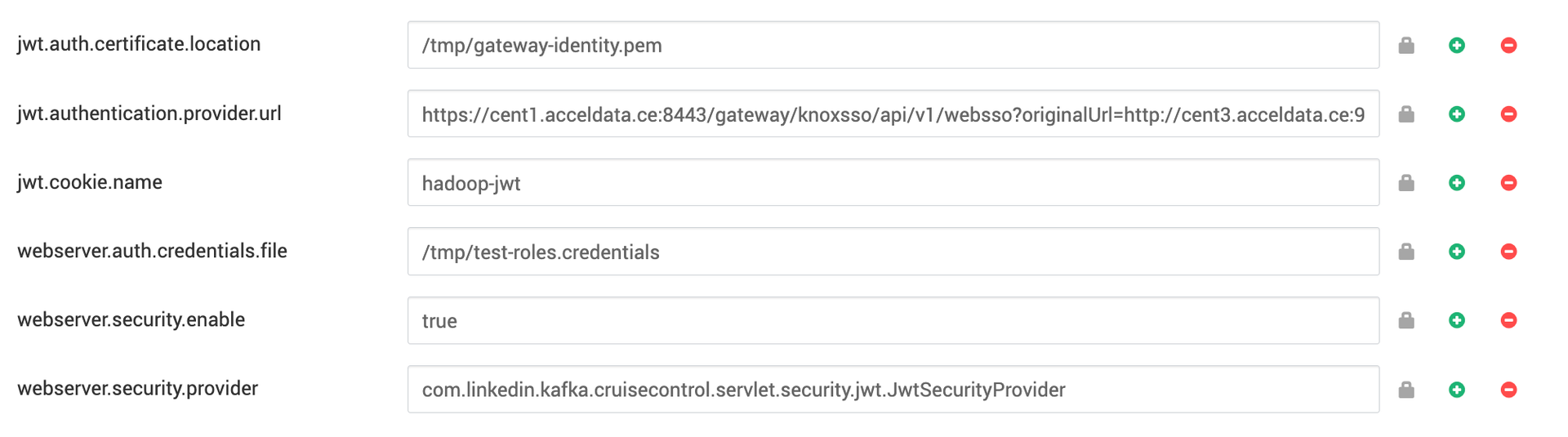
Task: Add property after jwt.authentication.provider.url row
Action: coord(1457,114)
